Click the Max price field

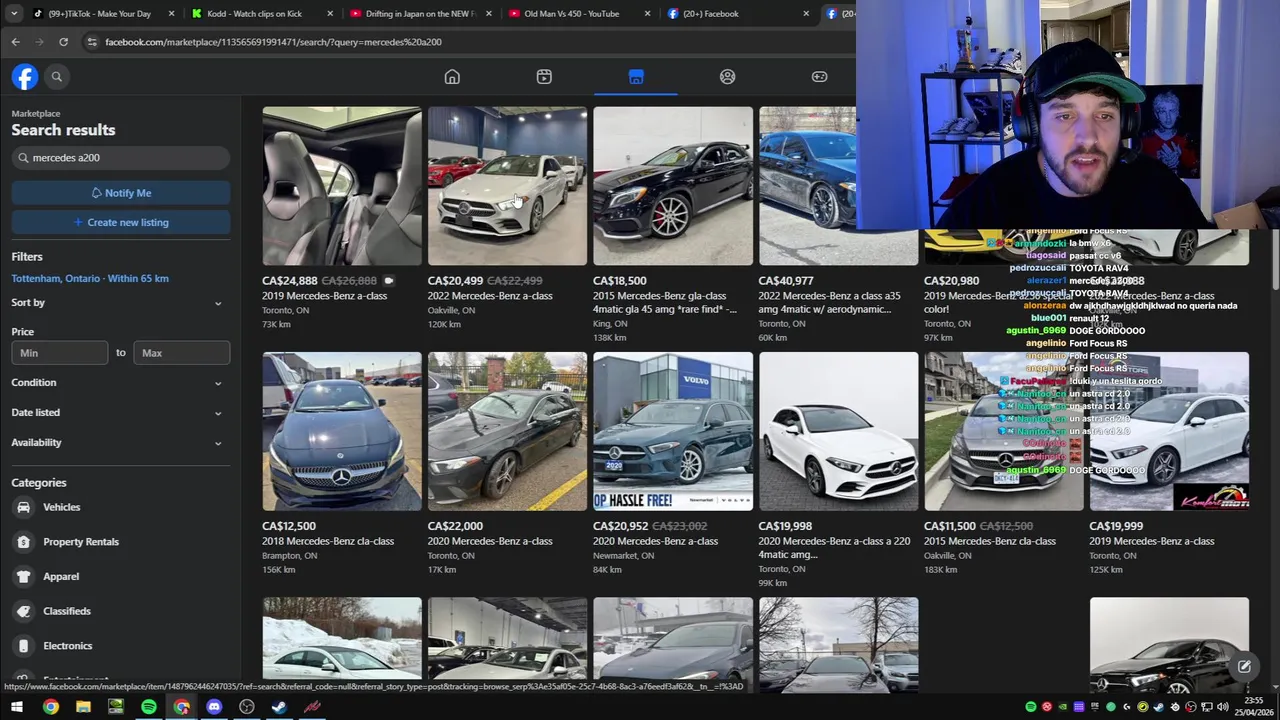tap(181, 353)
